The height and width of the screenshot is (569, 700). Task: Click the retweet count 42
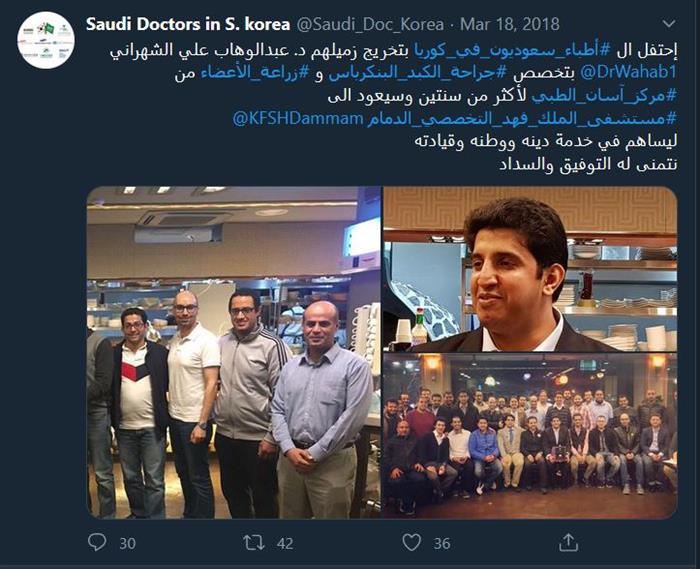pos(285,543)
